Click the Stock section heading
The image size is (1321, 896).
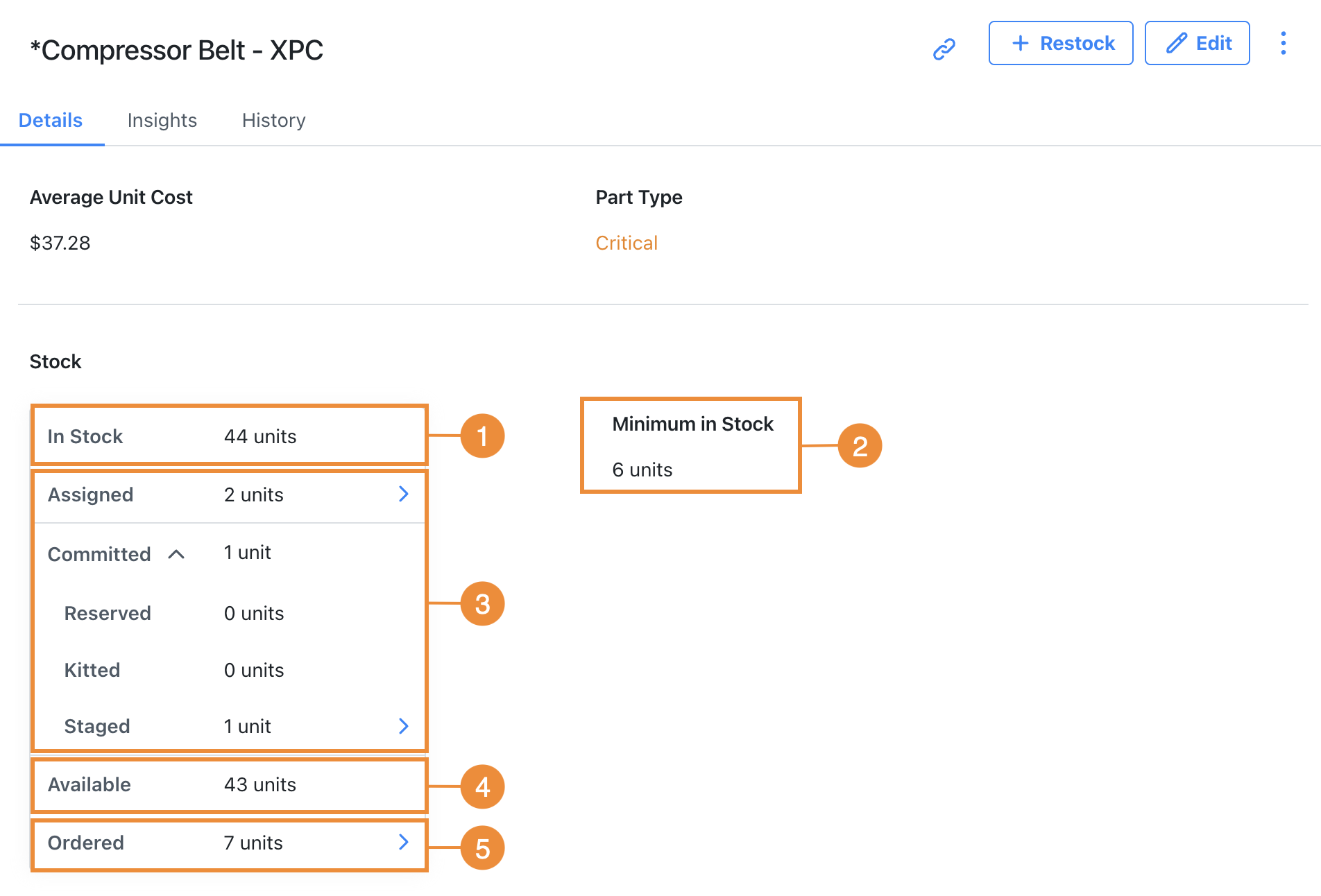[x=56, y=361]
